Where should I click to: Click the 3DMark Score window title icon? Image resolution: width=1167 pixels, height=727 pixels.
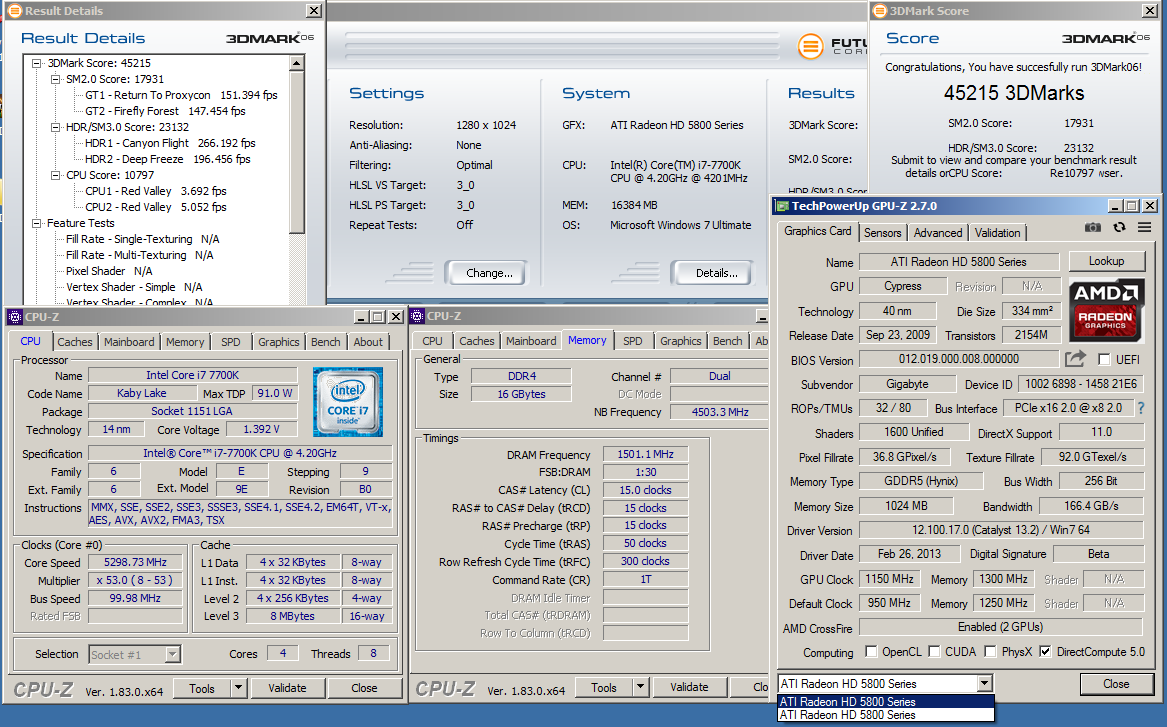(880, 10)
